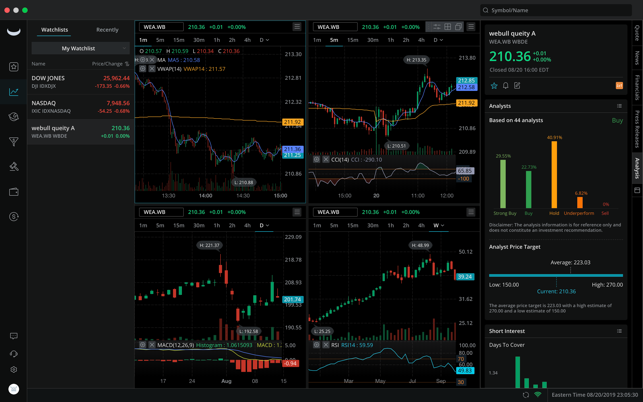Open chart indicator settings sliders icon

[437, 27]
